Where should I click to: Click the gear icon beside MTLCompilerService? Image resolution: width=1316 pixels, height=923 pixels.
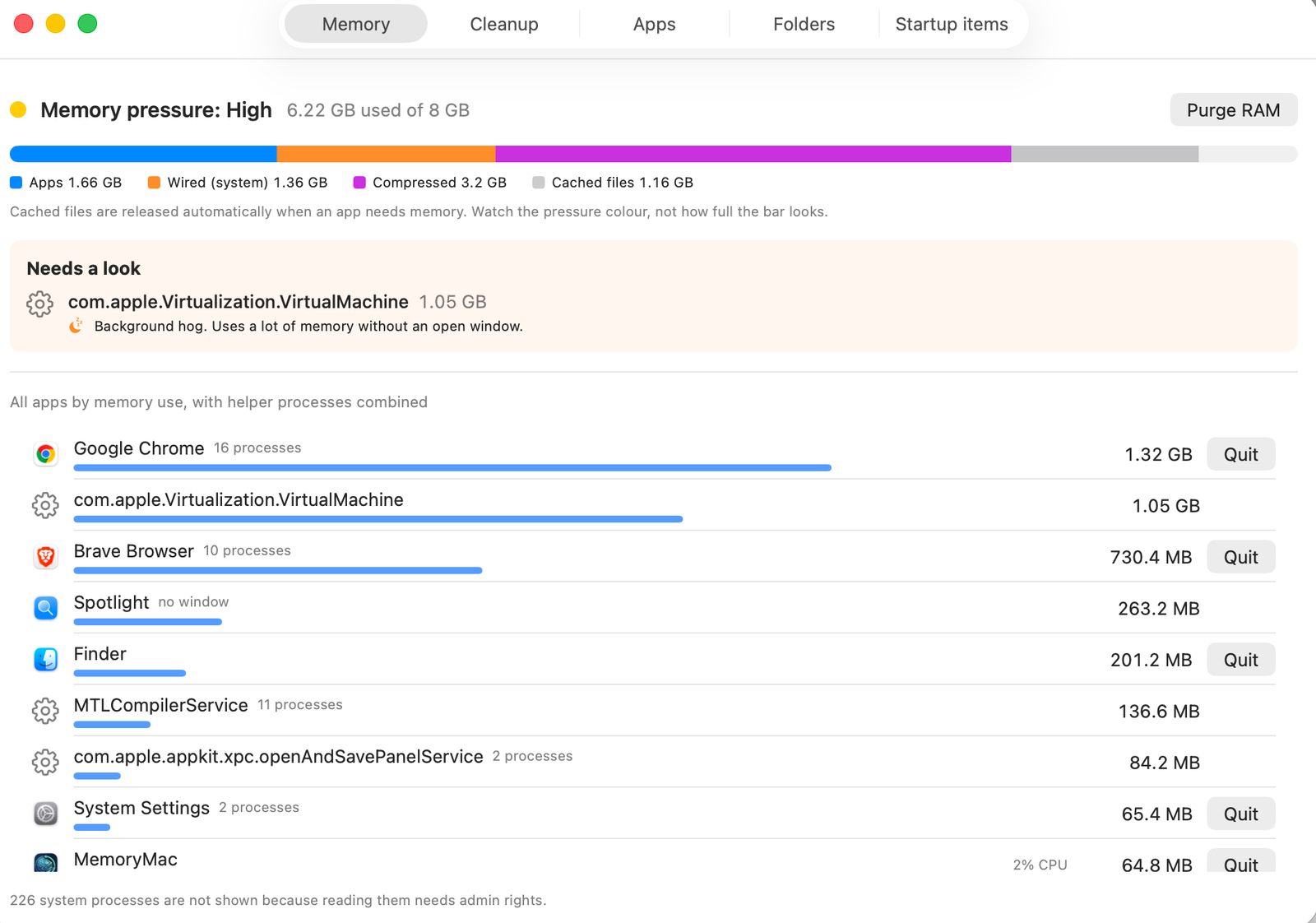(x=45, y=711)
